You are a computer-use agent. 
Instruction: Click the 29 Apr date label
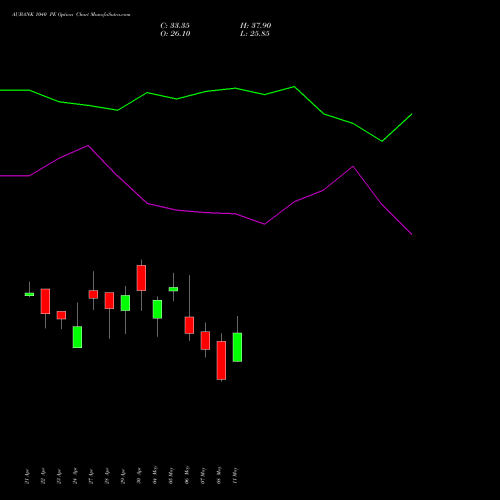(x=123, y=476)
